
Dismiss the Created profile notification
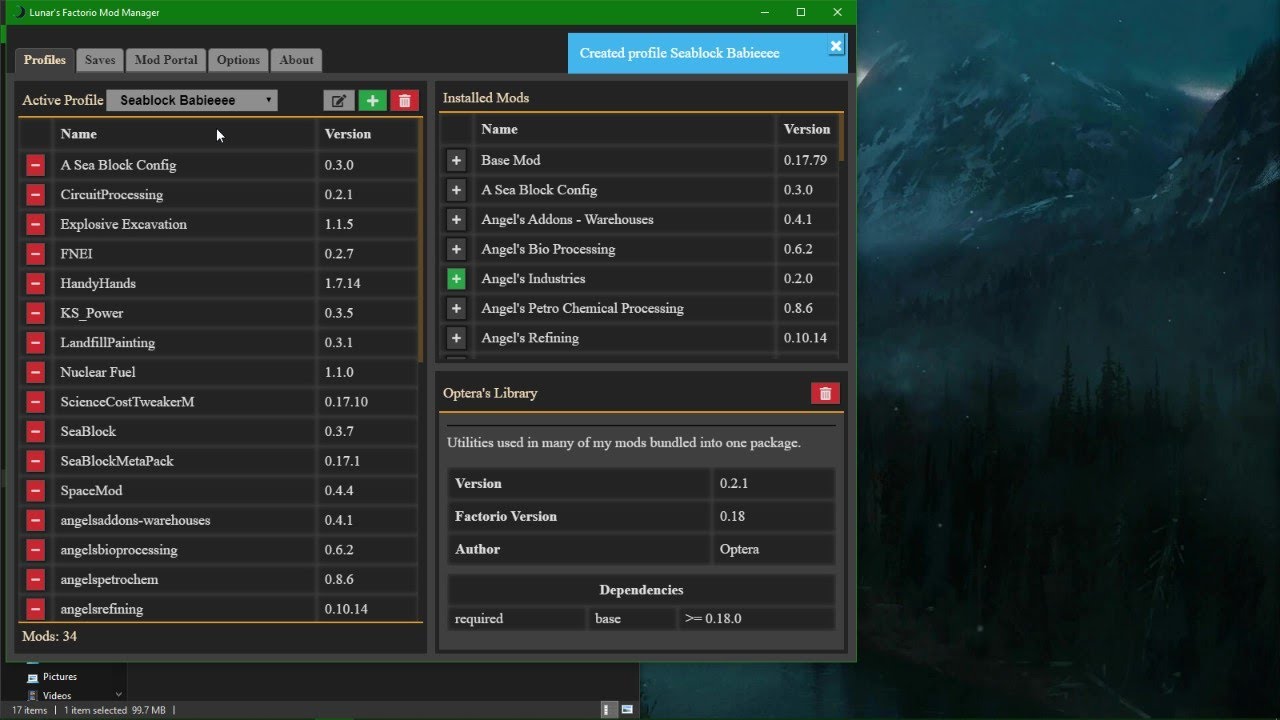coord(836,46)
